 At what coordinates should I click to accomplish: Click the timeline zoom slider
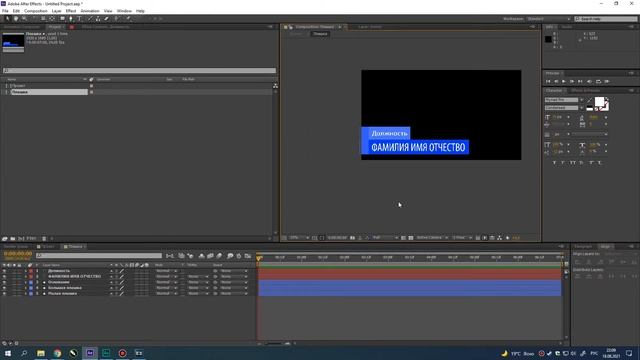point(274,344)
